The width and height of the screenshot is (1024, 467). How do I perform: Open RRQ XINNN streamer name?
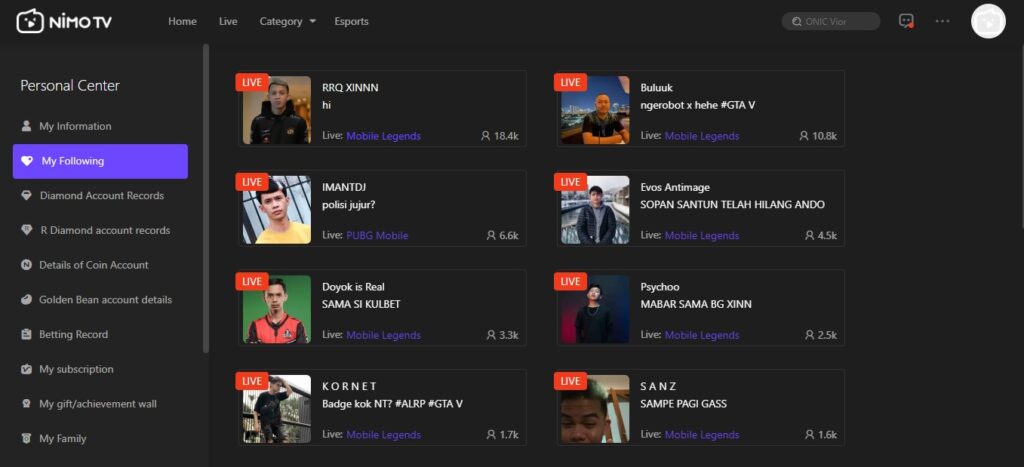[350, 88]
